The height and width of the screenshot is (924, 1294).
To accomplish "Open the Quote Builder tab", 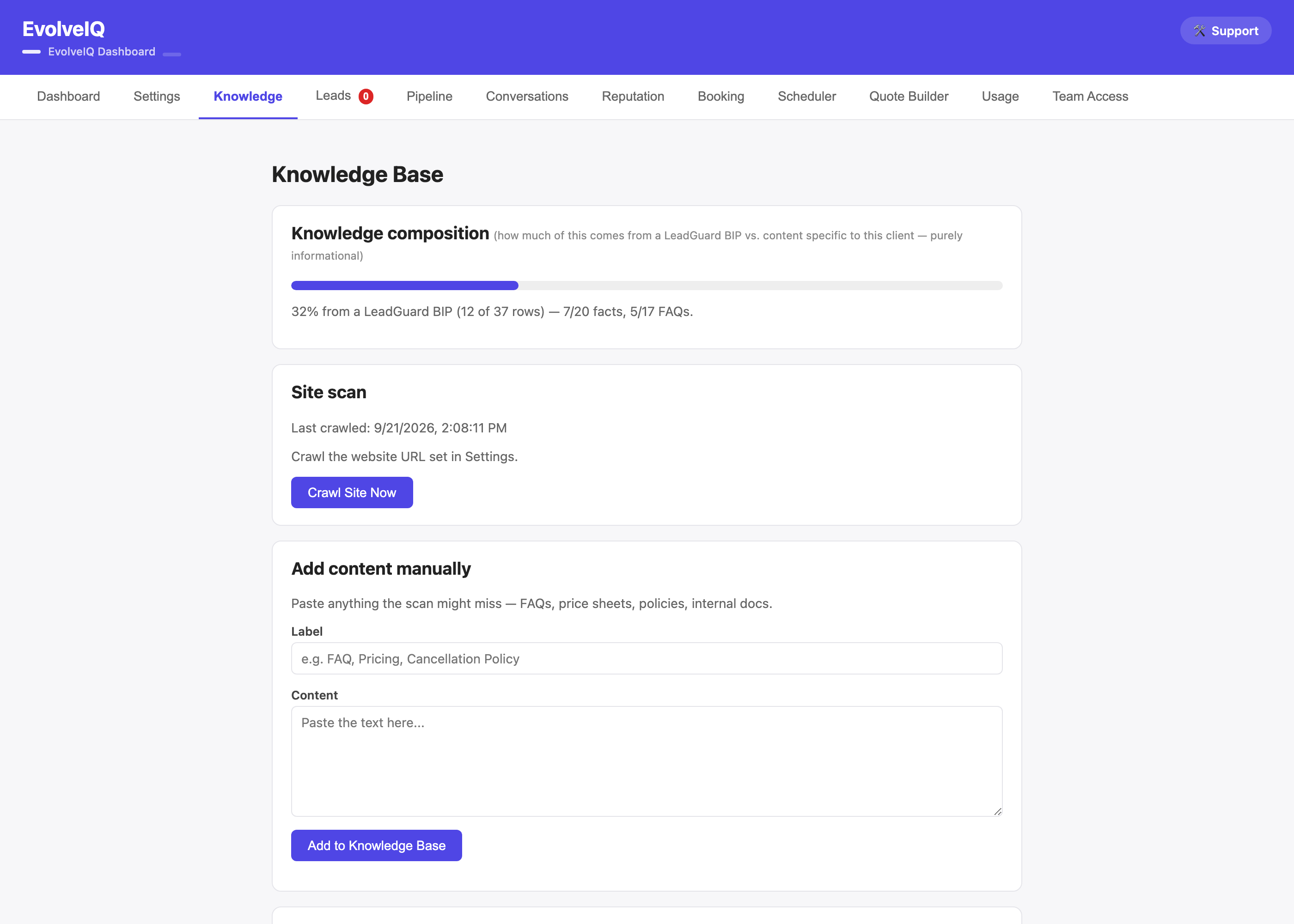I will pyautogui.click(x=909, y=97).
